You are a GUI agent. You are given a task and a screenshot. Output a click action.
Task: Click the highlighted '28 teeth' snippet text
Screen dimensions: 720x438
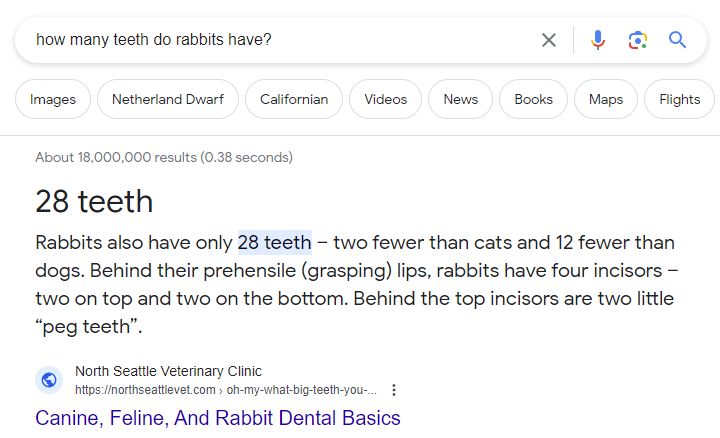[275, 242]
